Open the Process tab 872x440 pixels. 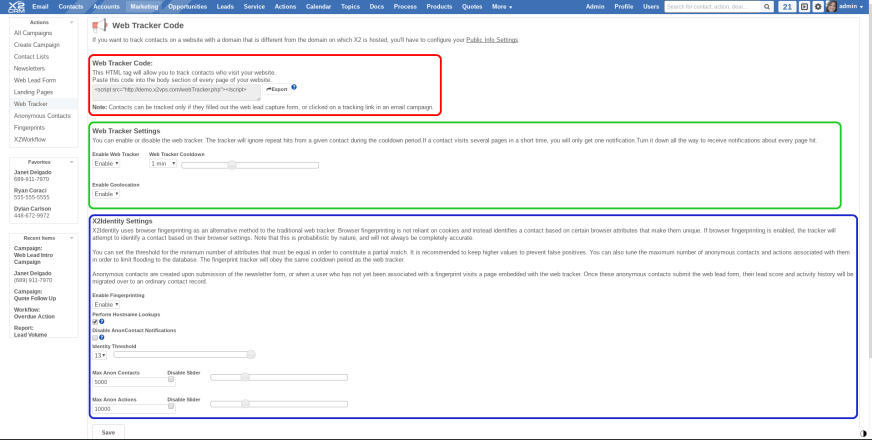(x=405, y=7)
